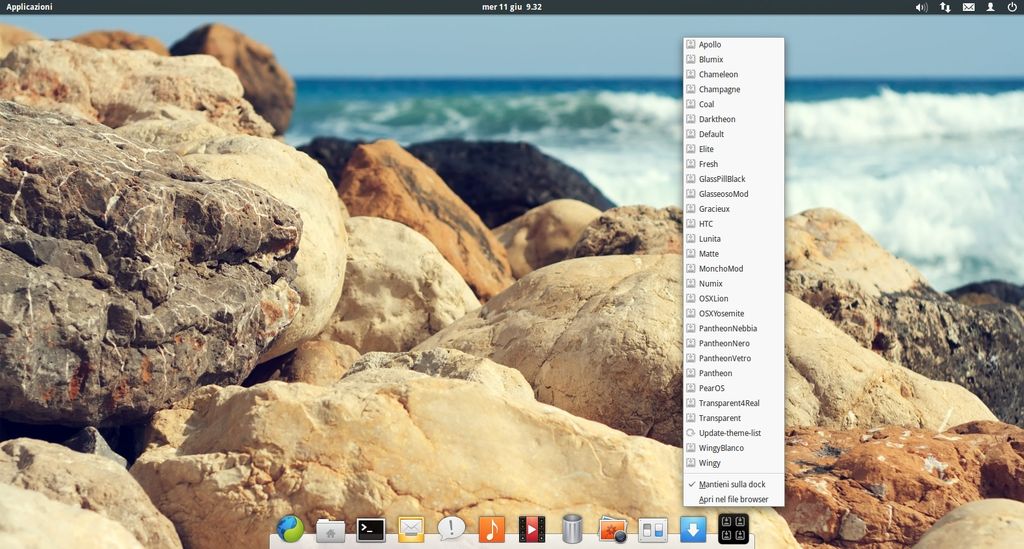This screenshot has height=549, width=1024.
Task: Launch the Terminal from the dock
Action: pyautogui.click(x=371, y=529)
